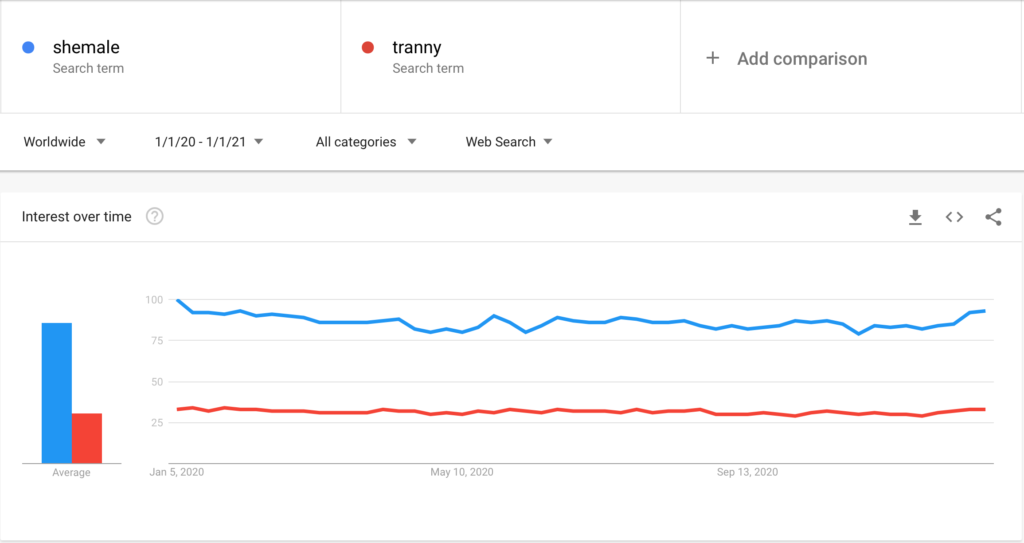The width and height of the screenshot is (1024, 543).
Task: Click the plus icon for adding a comparison
Action: 713,58
